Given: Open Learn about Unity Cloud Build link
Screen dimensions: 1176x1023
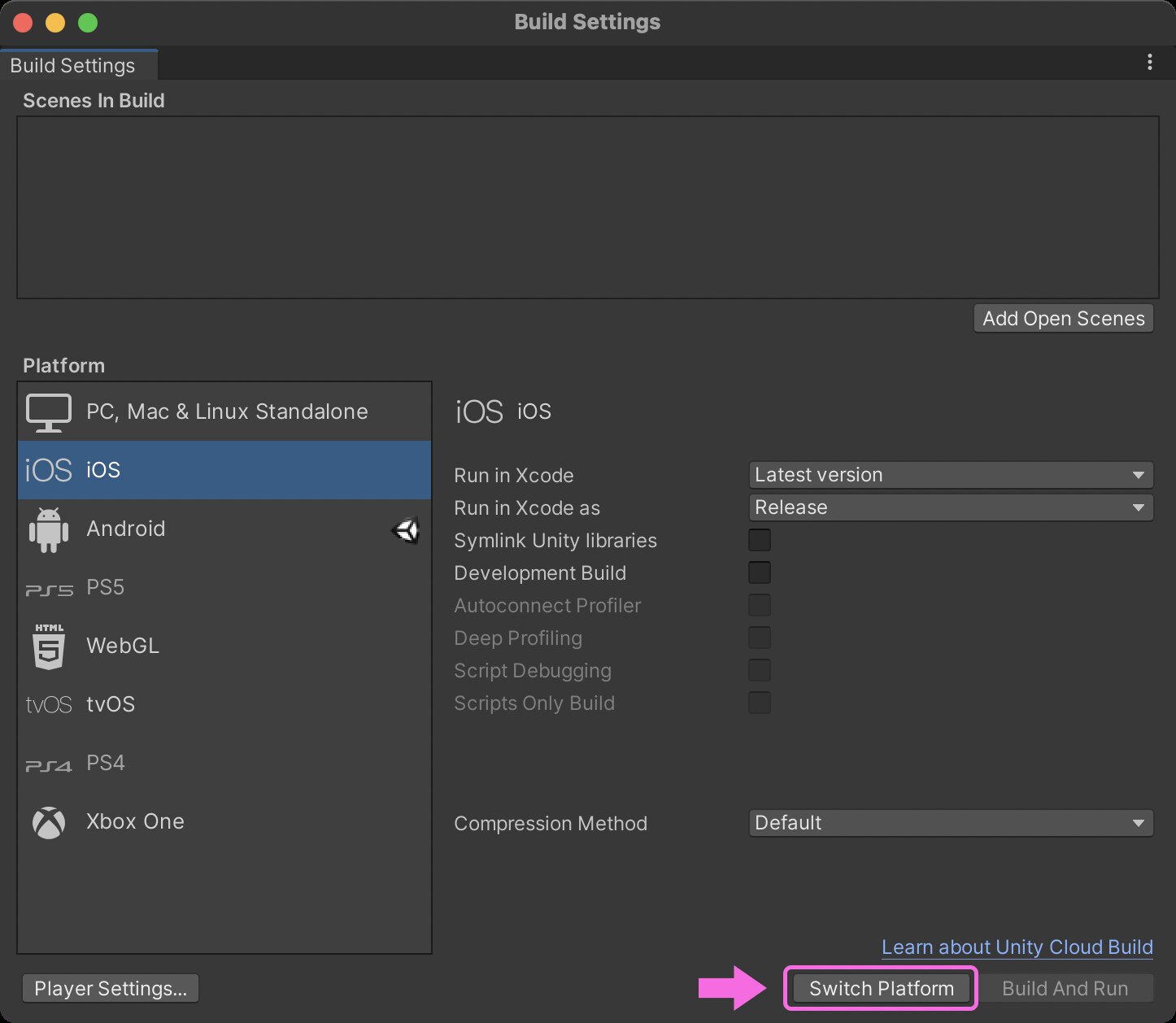Looking at the screenshot, I should 1017,947.
